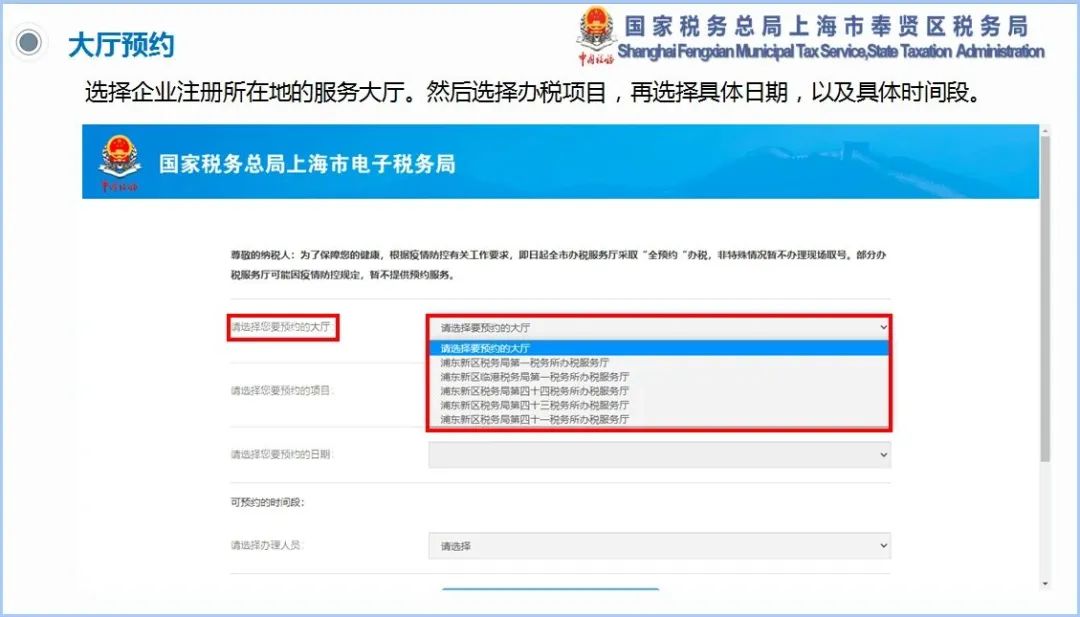Click the instruction sentence starting 选择企业注册所在地
Viewport: 1080px width, 617px height.
[533, 92]
